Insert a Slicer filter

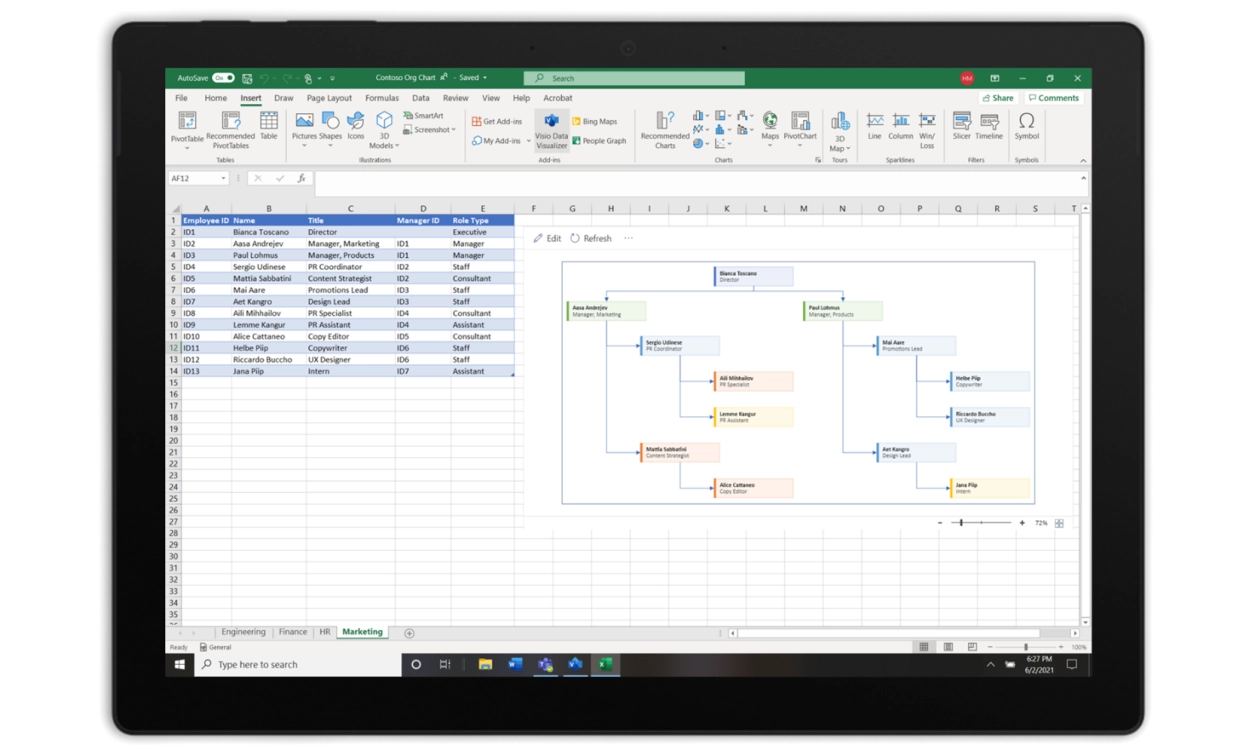(x=961, y=127)
